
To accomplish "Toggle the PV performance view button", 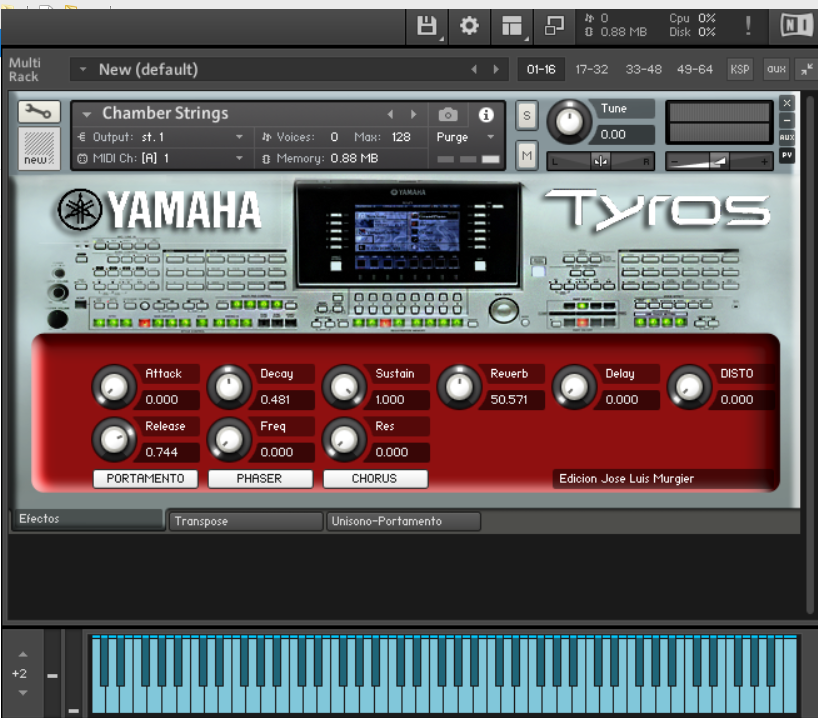I will tap(787, 155).
